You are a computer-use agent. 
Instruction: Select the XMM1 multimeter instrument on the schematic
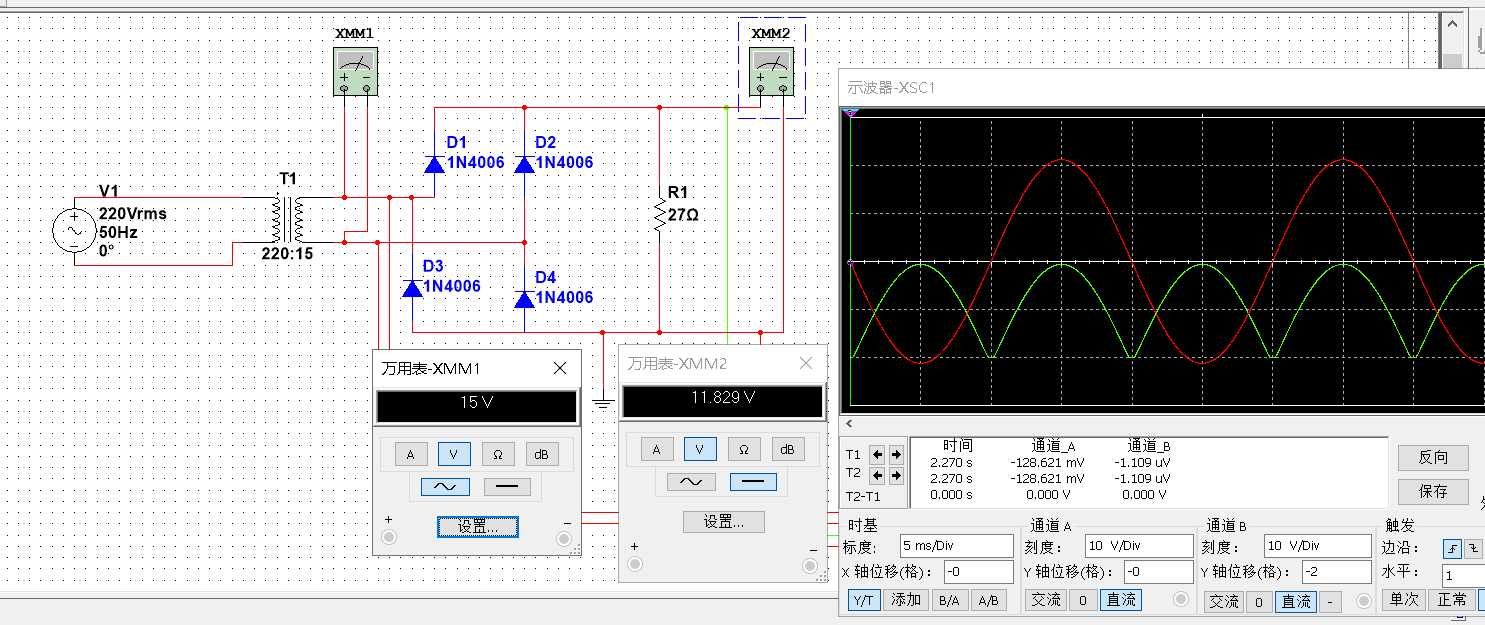(x=355, y=70)
